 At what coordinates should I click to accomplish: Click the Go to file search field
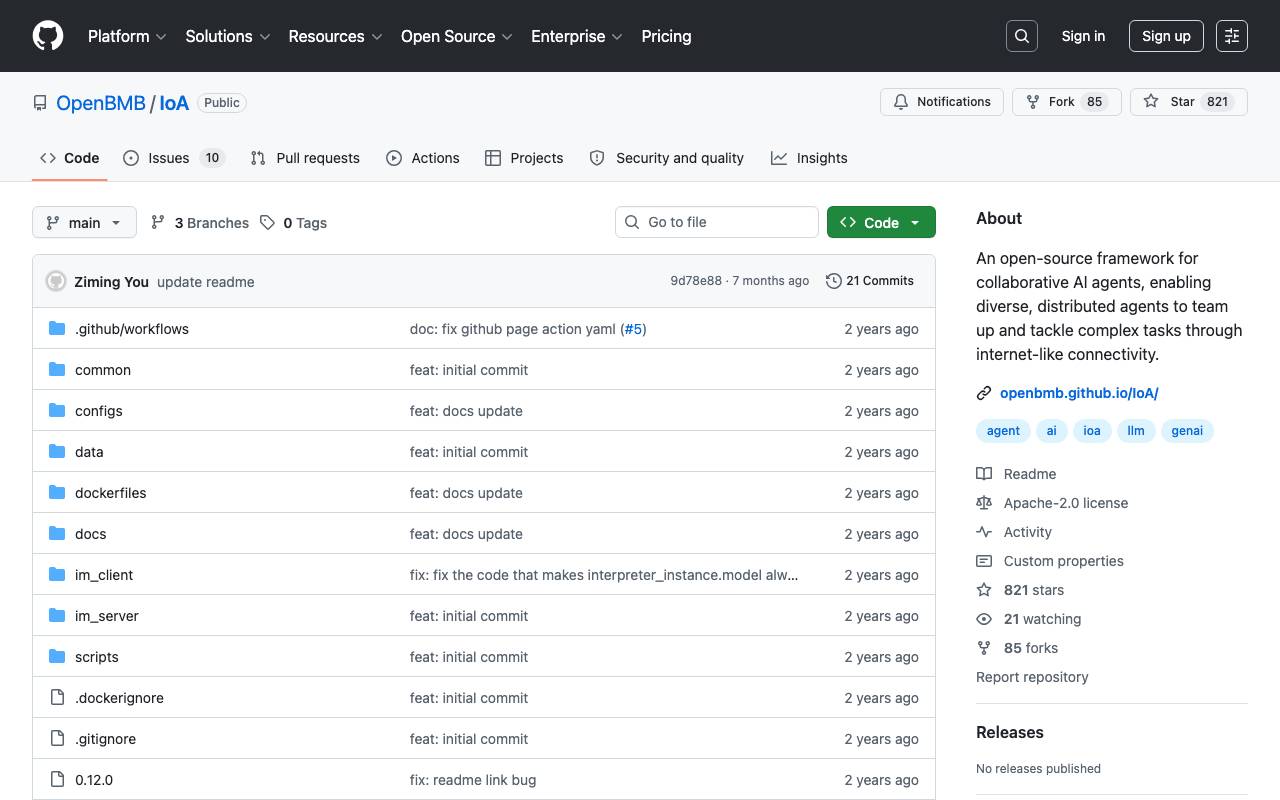(717, 222)
